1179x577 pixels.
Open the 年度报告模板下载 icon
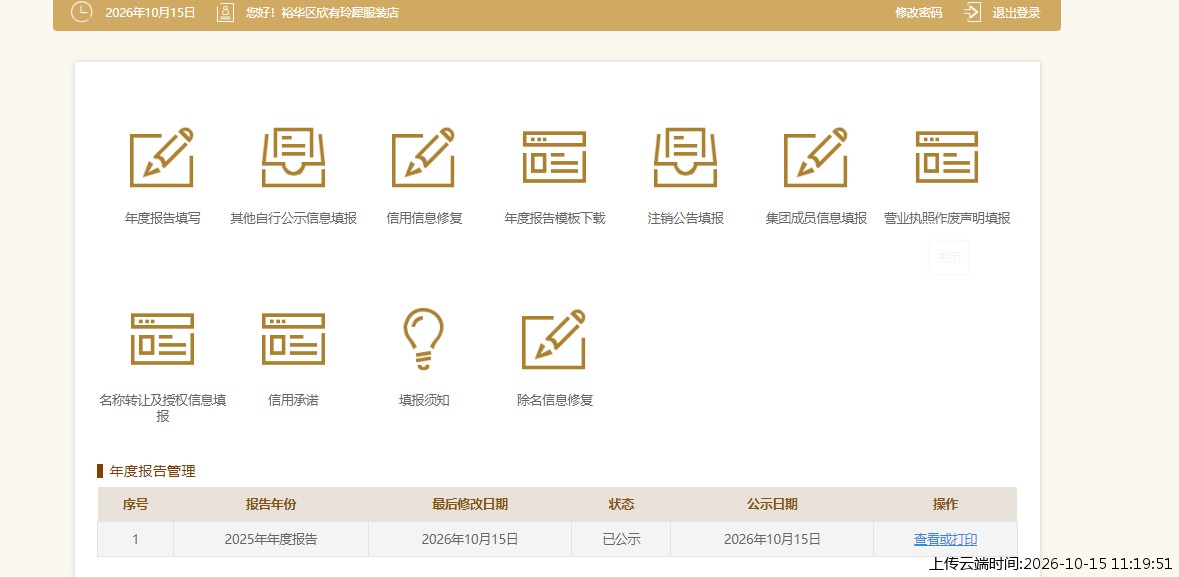(x=555, y=157)
